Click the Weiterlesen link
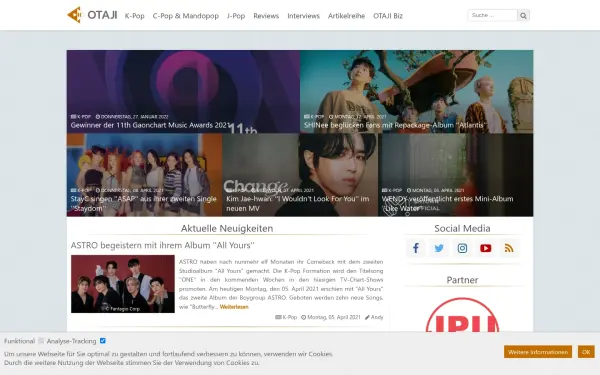Image resolution: width=600 pixels, height=375 pixels. 234,307
